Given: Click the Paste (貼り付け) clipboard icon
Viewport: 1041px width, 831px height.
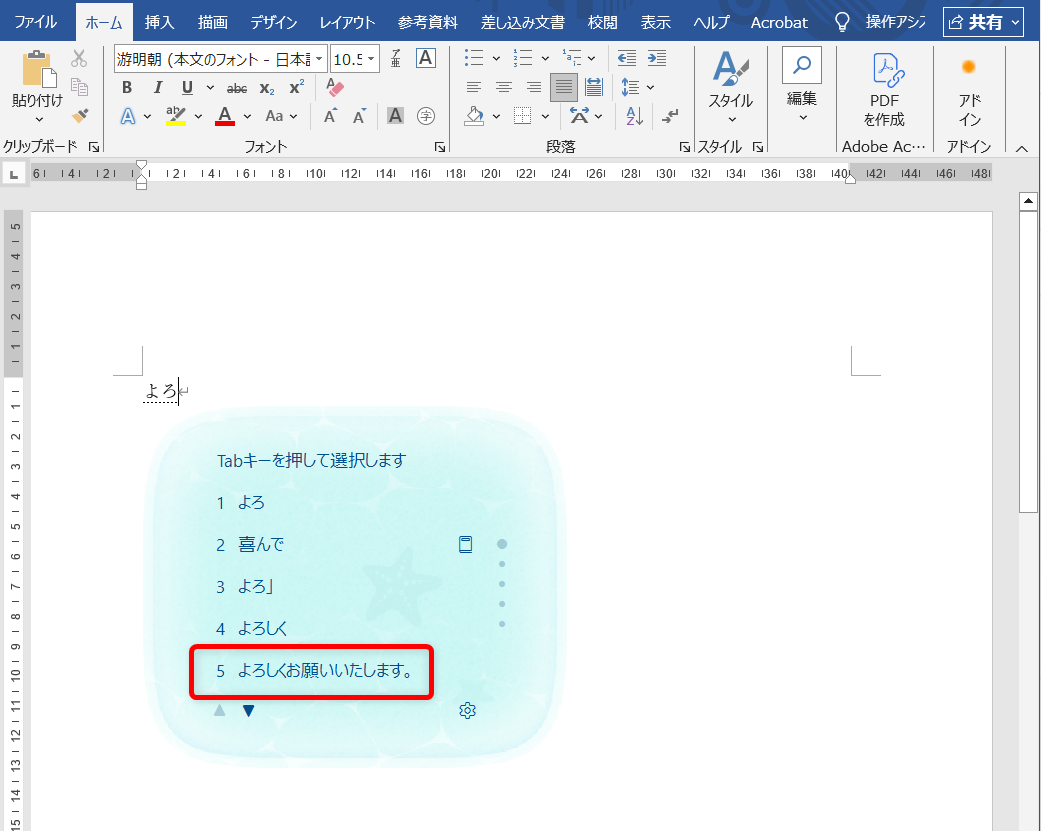Looking at the screenshot, I should (x=39, y=68).
